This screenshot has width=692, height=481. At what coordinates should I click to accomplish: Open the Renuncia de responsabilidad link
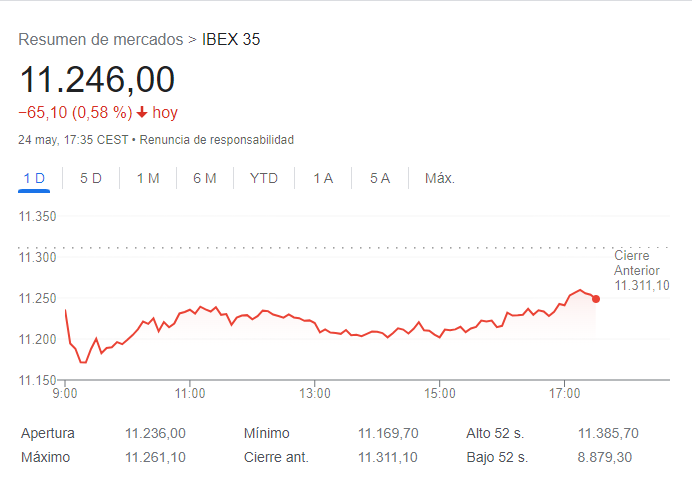click(215, 140)
